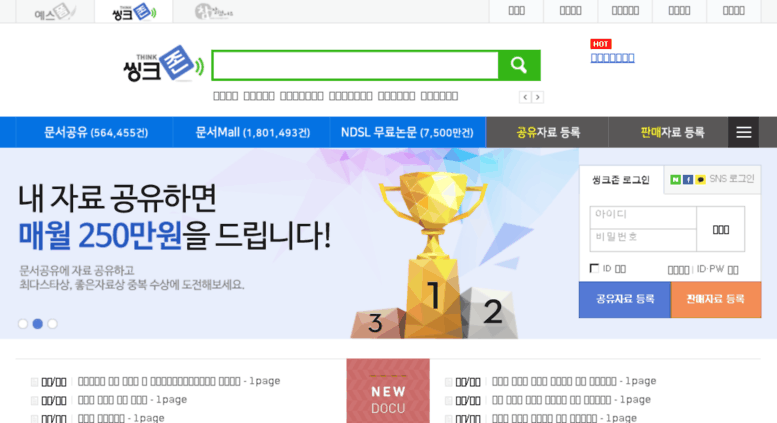The image size is (777, 423).
Task: Select the first banner carousel dot
Action: (23, 323)
